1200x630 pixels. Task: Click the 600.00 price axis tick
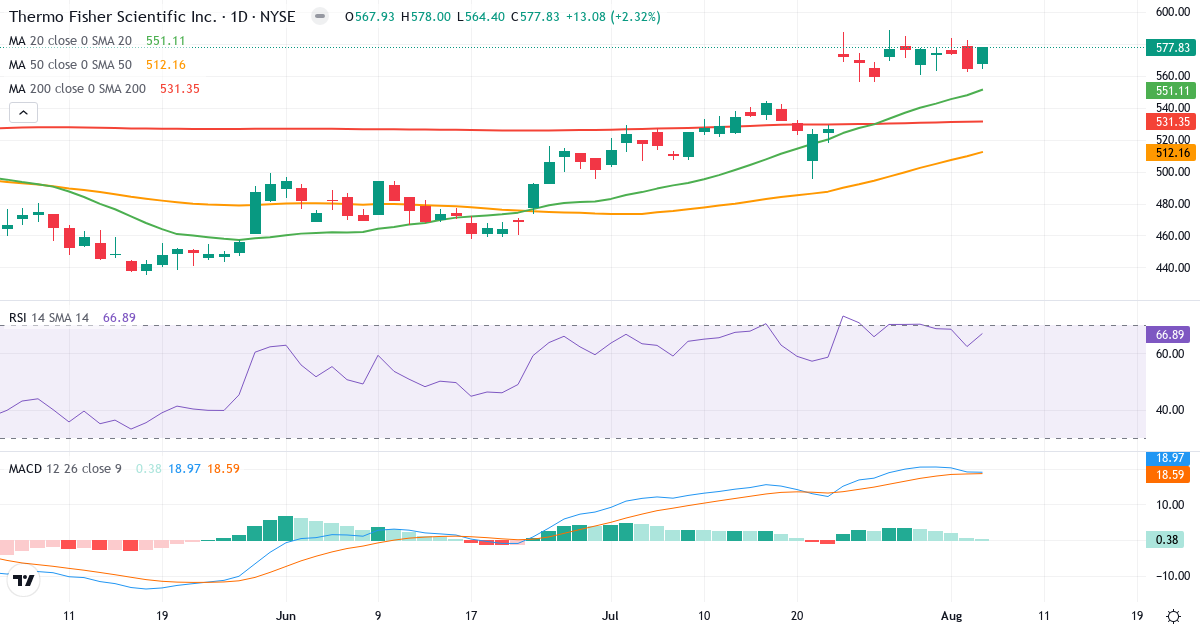pos(1172,12)
